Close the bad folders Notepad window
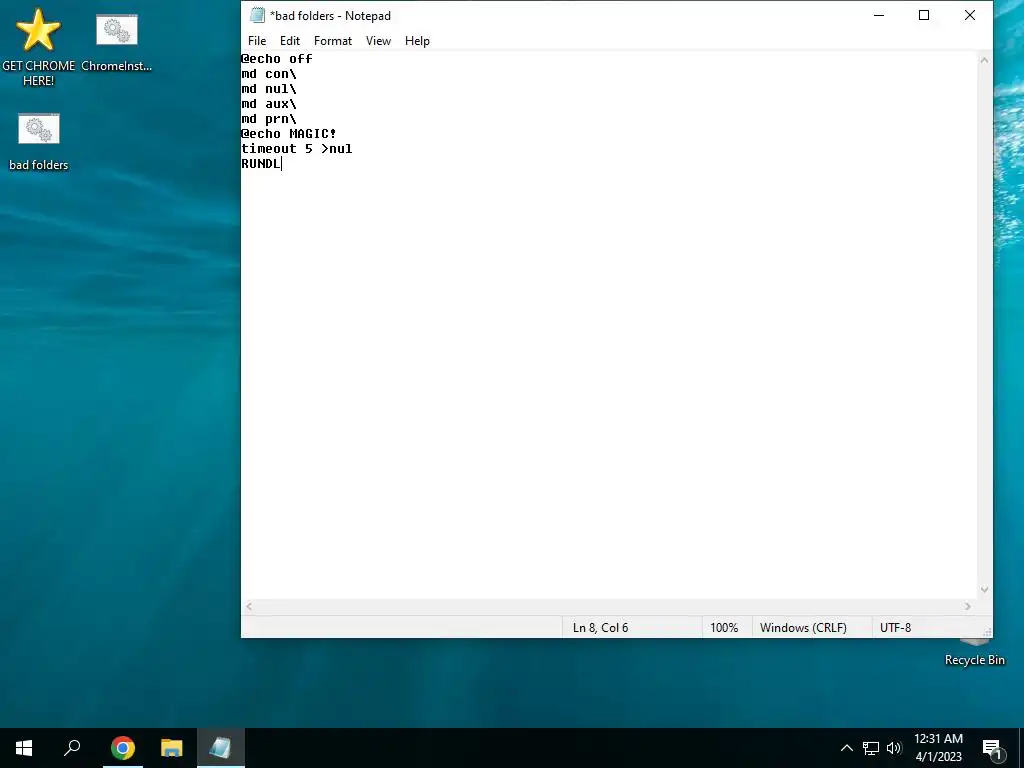The height and width of the screenshot is (768, 1024). (x=970, y=15)
